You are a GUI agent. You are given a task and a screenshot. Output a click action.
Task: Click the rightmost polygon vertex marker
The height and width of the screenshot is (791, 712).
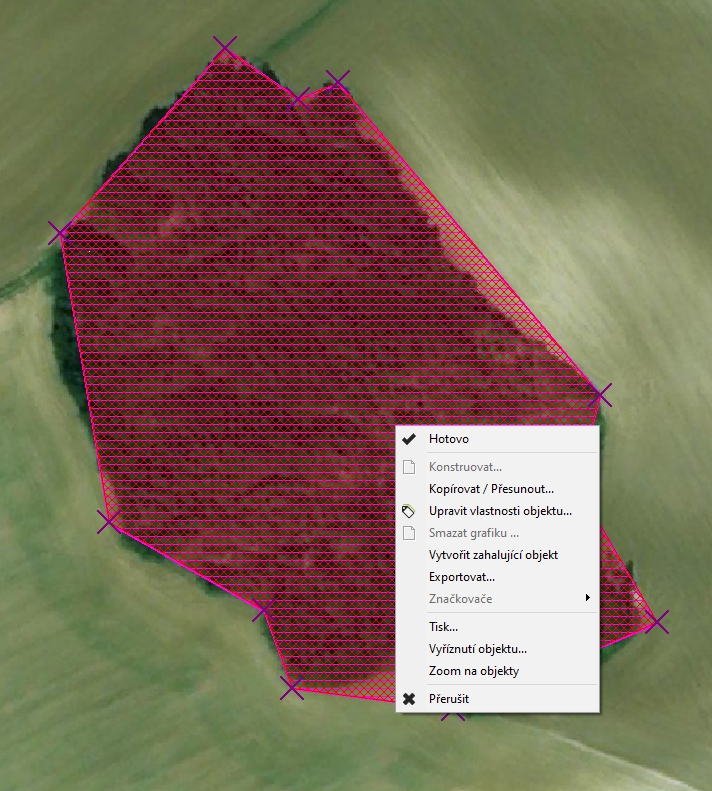tap(657, 622)
